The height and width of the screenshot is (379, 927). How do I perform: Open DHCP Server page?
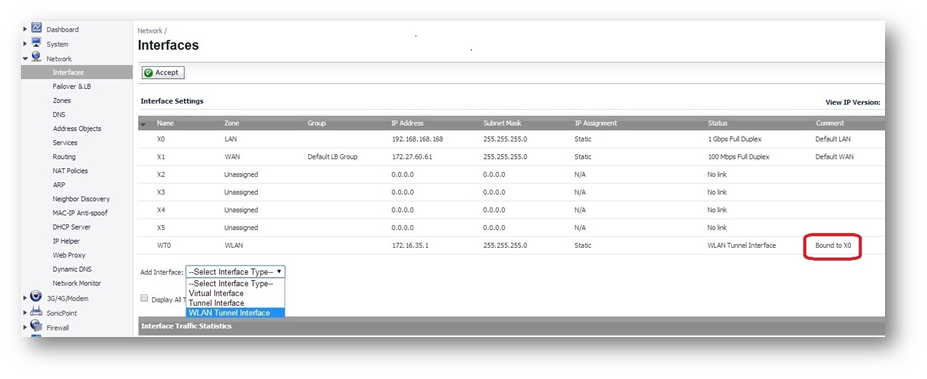72,227
